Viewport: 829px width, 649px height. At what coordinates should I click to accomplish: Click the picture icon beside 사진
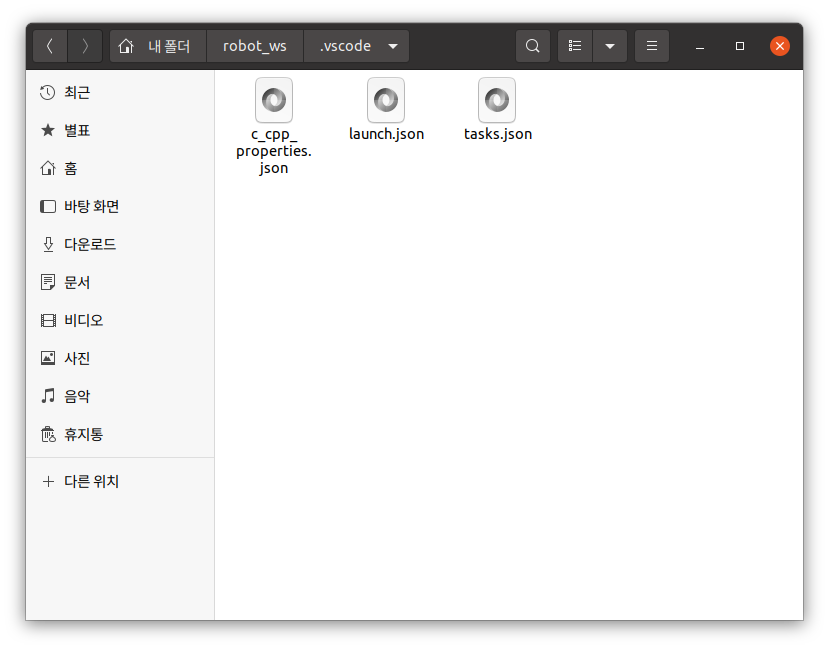(x=48, y=358)
